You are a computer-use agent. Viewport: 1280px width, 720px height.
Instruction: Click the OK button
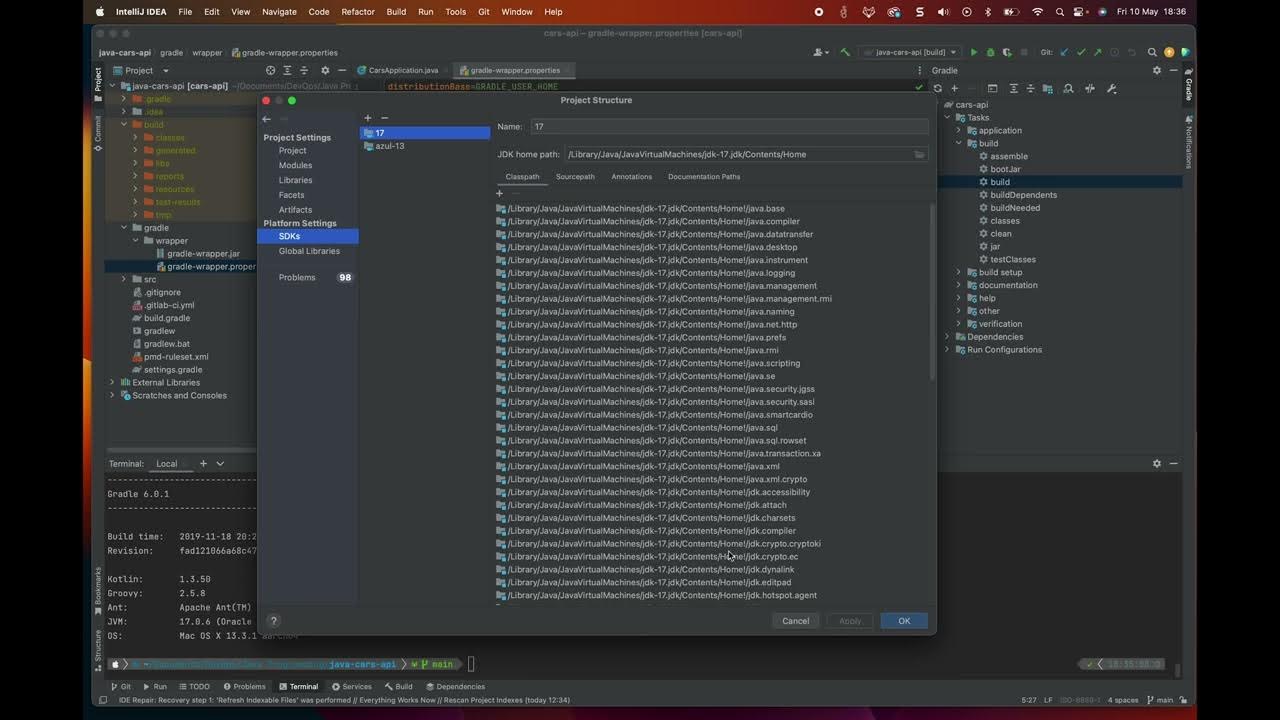[x=904, y=621]
